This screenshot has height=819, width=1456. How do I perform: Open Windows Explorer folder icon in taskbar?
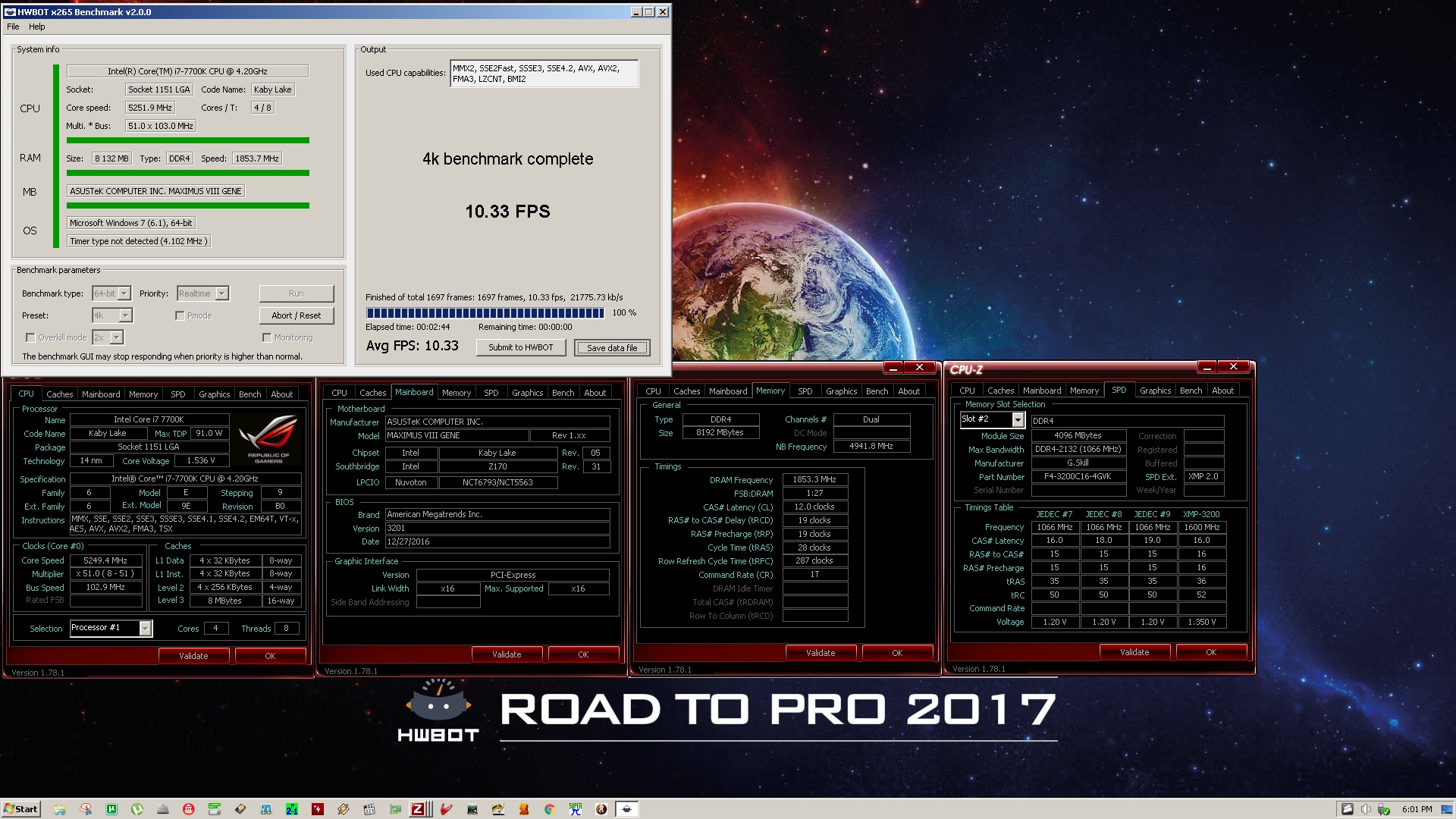coord(59,809)
